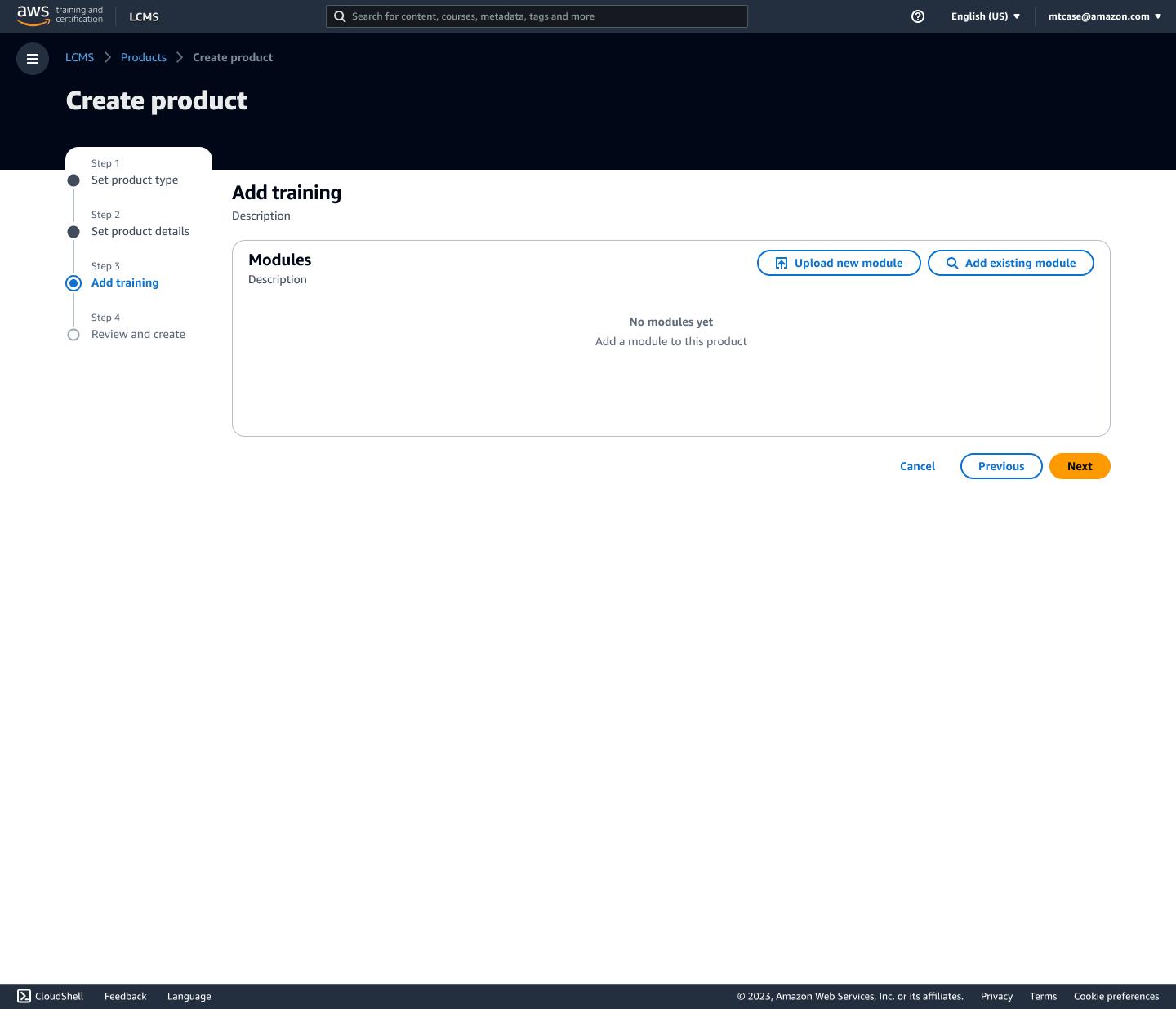Image resolution: width=1176 pixels, height=1009 pixels.
Task: Select the Step 2 Set product details indicator
Action: pos(73,232)
